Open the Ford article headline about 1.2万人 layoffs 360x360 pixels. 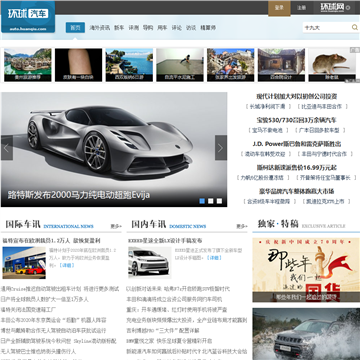(x=52, y=241)
